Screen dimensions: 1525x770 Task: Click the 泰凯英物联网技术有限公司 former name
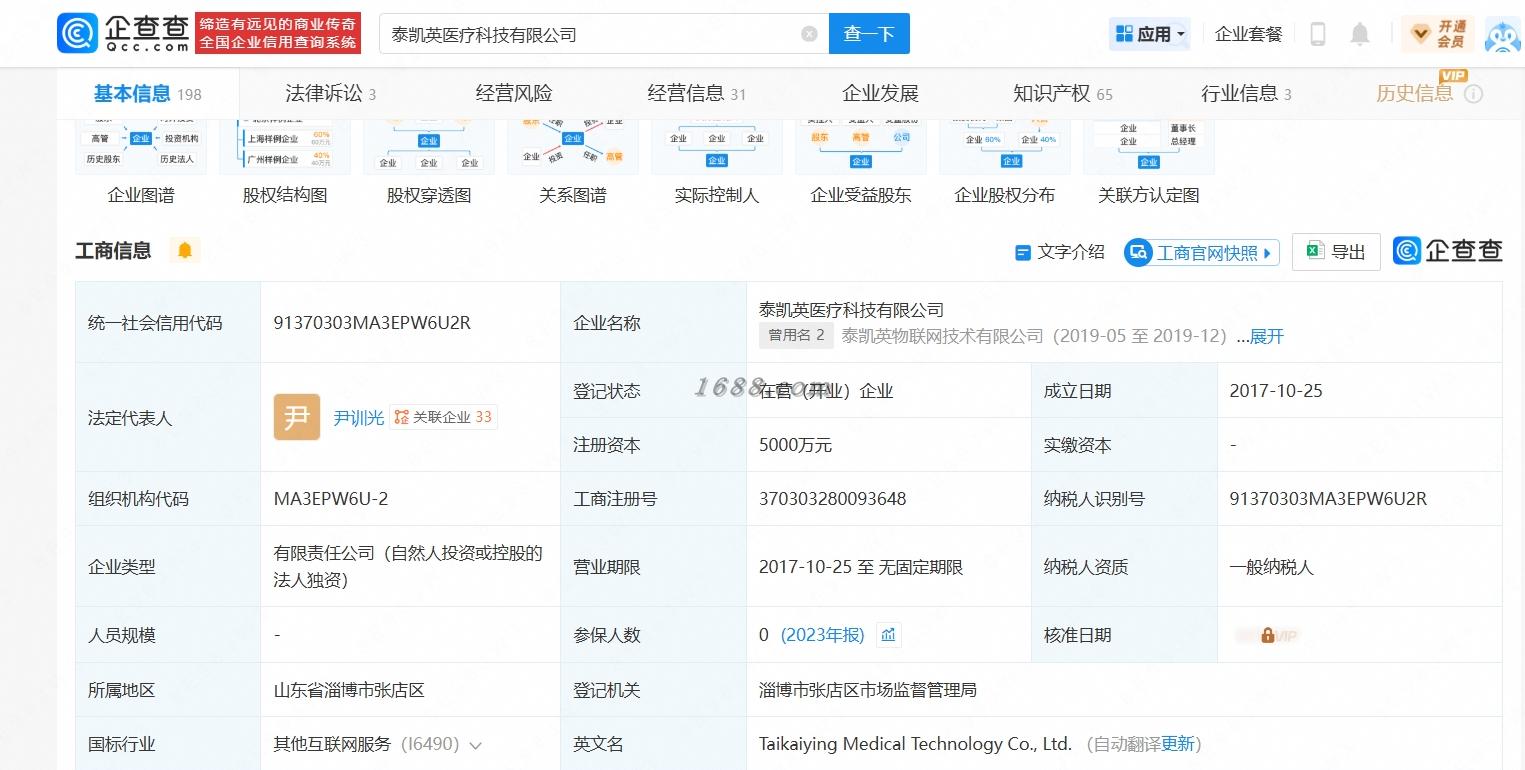pyautogui.click(x=942, y=336)
